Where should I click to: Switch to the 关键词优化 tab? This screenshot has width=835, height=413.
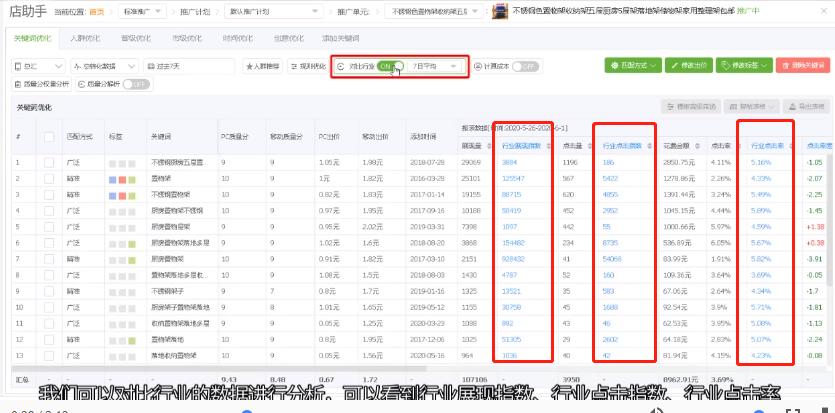(x=33, y=39)
